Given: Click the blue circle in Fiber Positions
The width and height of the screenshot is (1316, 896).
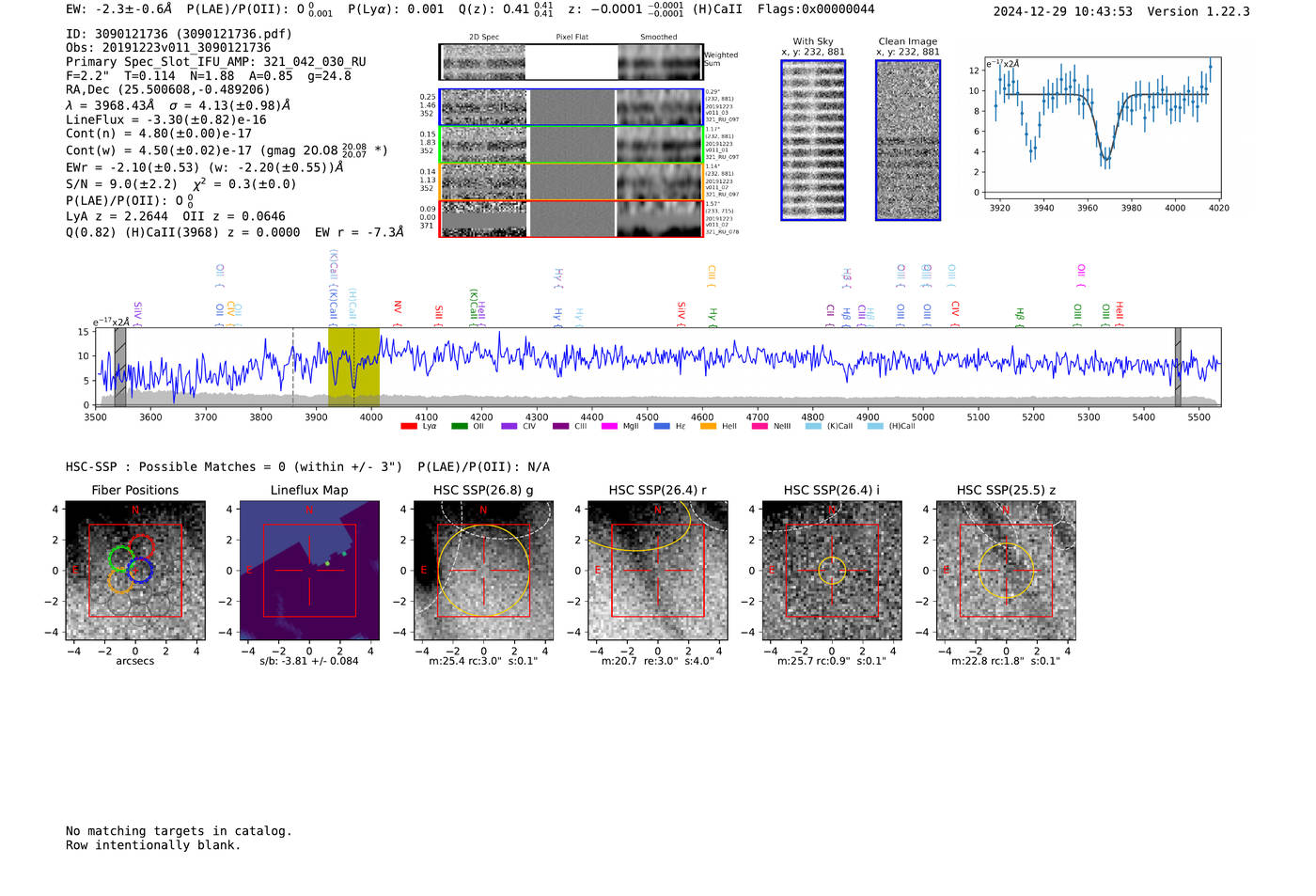Looking at the screenshot, I should [x=140, y=570].
